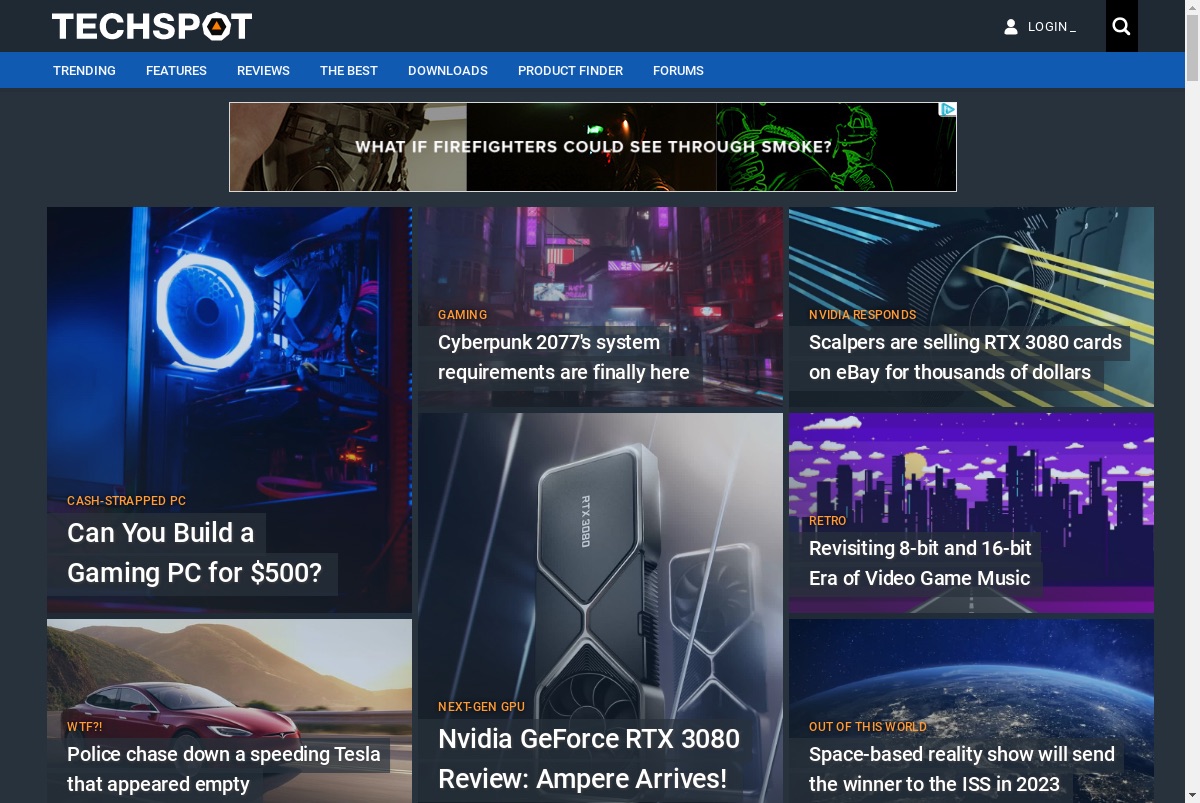1200x803 pixels.
Task: Open Revisiting 8-bit and 16-bit music article
Action: [920, 563]
